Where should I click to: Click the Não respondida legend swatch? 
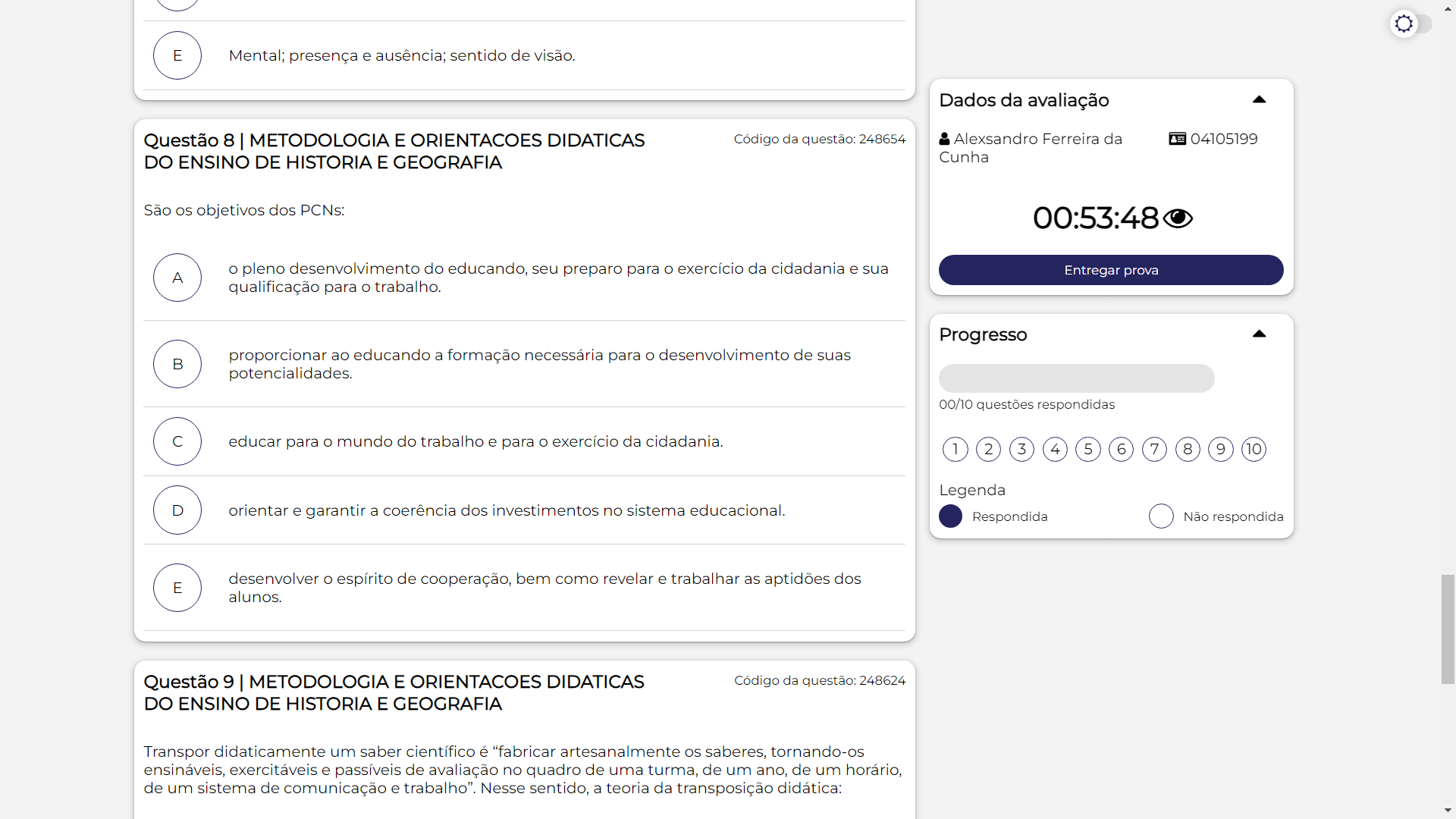point(1161,516)
